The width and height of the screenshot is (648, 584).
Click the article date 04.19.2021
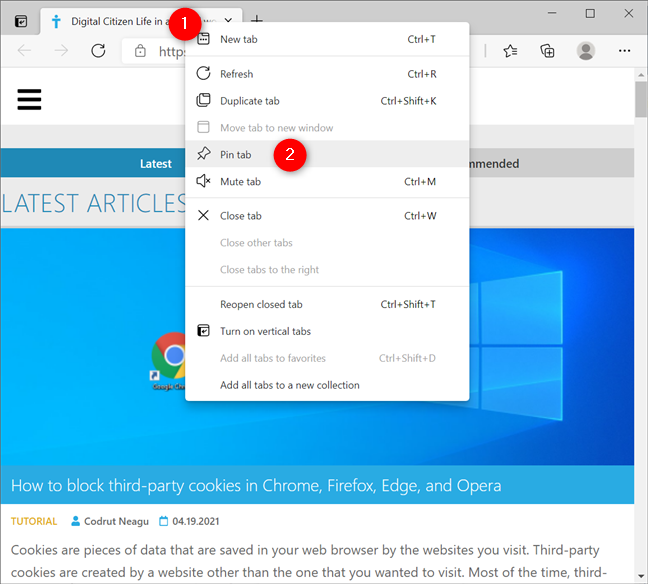195,521
